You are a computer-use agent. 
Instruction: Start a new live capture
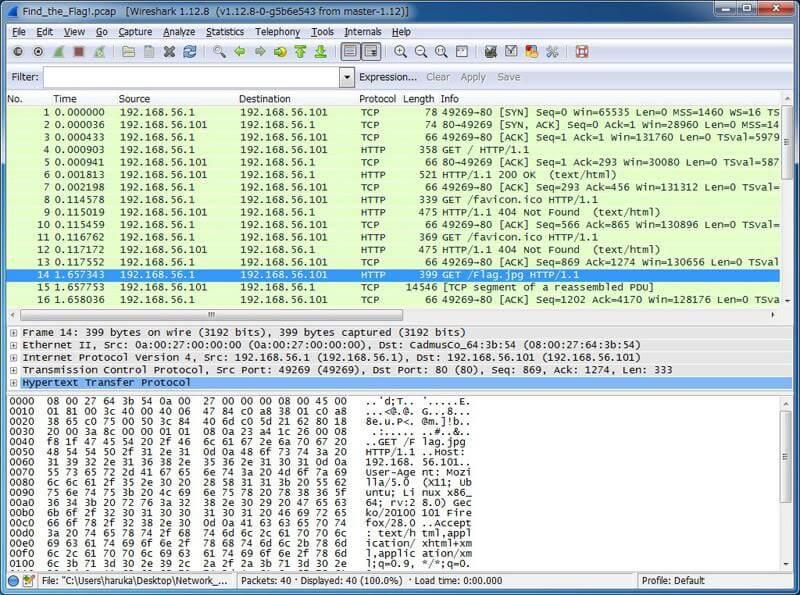pos(59,52)
